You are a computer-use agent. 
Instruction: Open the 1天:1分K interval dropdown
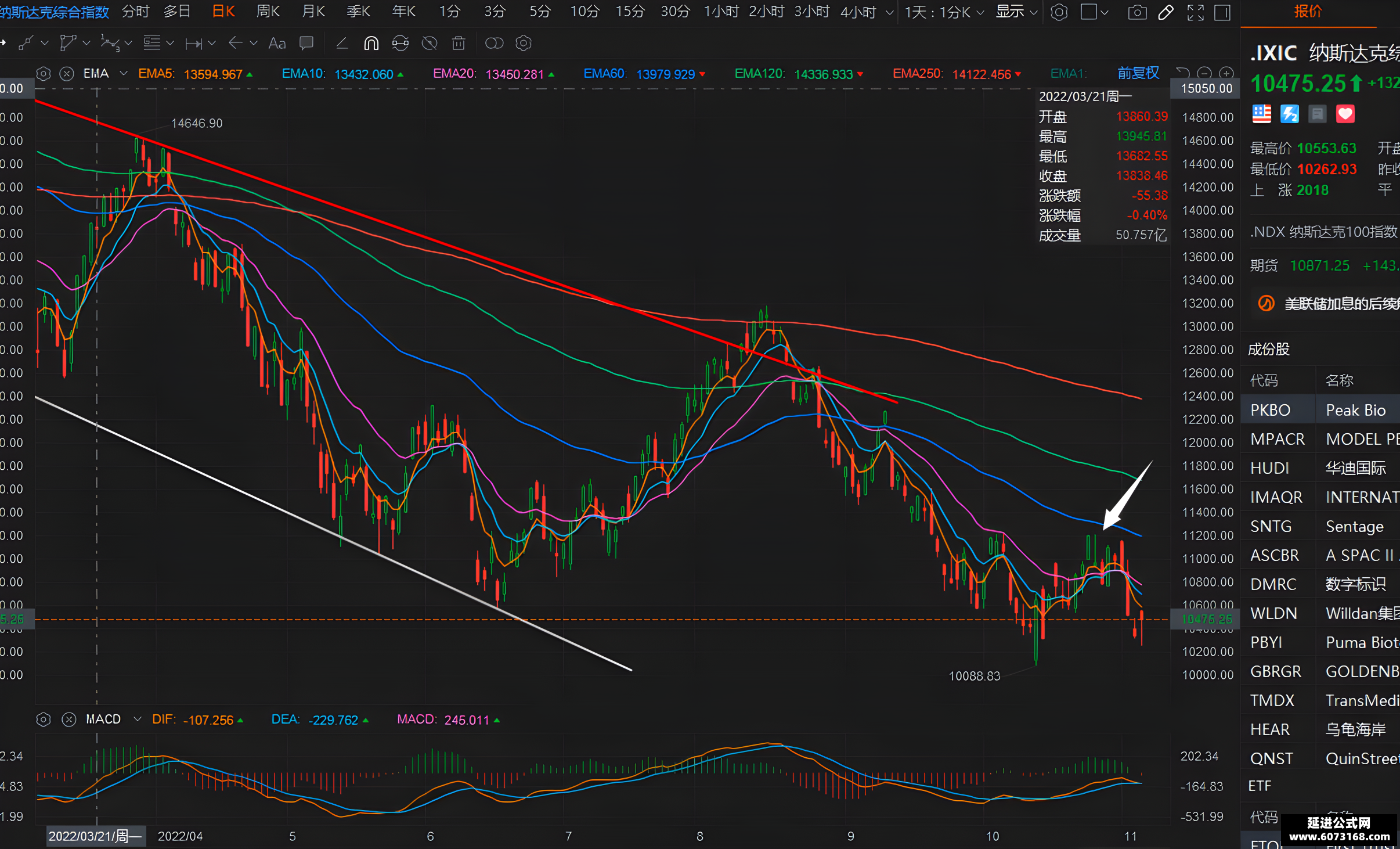click(x=944, y=12)
